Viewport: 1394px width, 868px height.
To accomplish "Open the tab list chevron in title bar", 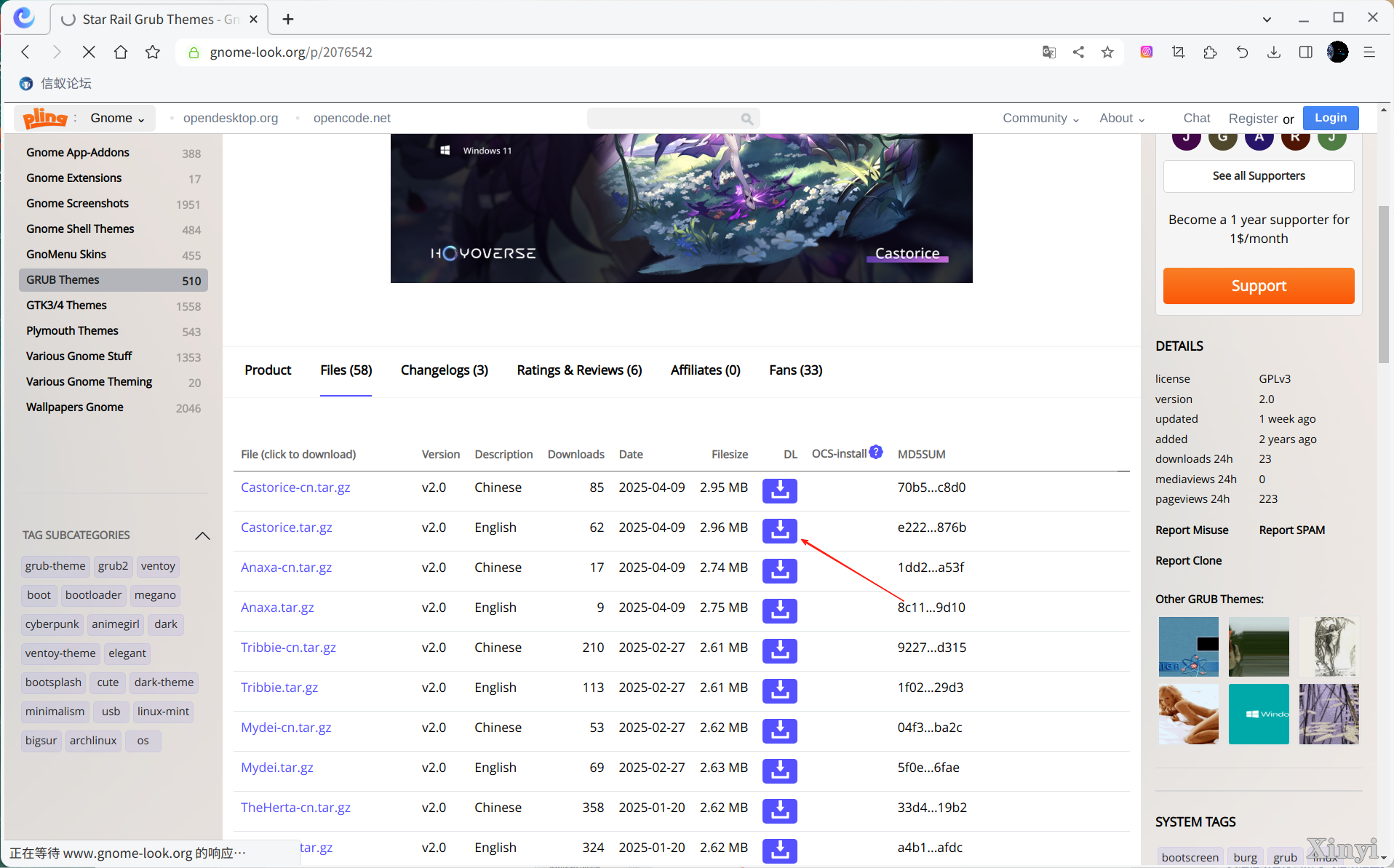I will 1267,19.
